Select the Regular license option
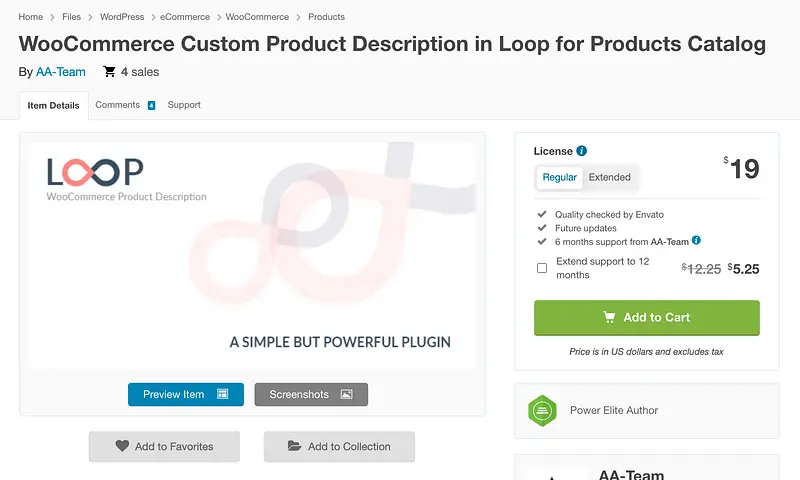The image size is (800, 480). (x=559, y=177)
